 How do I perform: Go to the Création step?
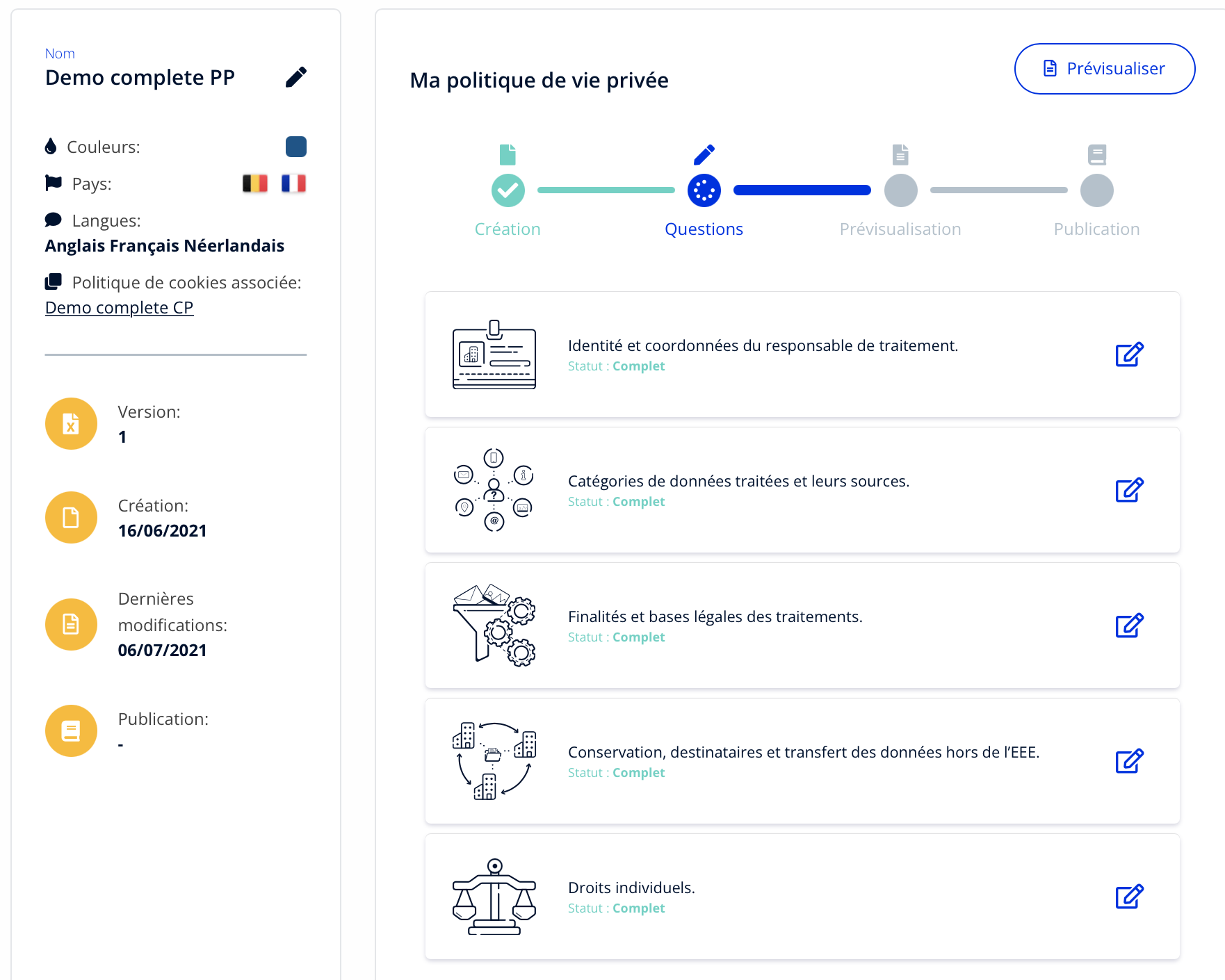(508, 190)
